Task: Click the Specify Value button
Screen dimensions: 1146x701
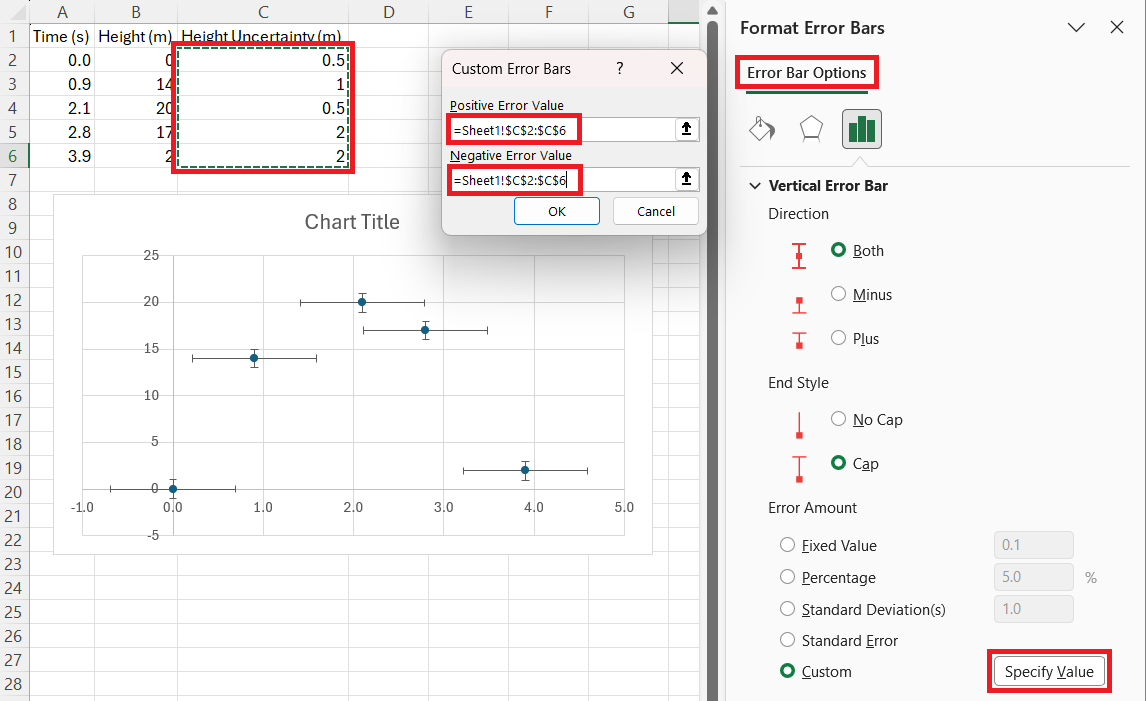Action: click(x=1049, y=671)
